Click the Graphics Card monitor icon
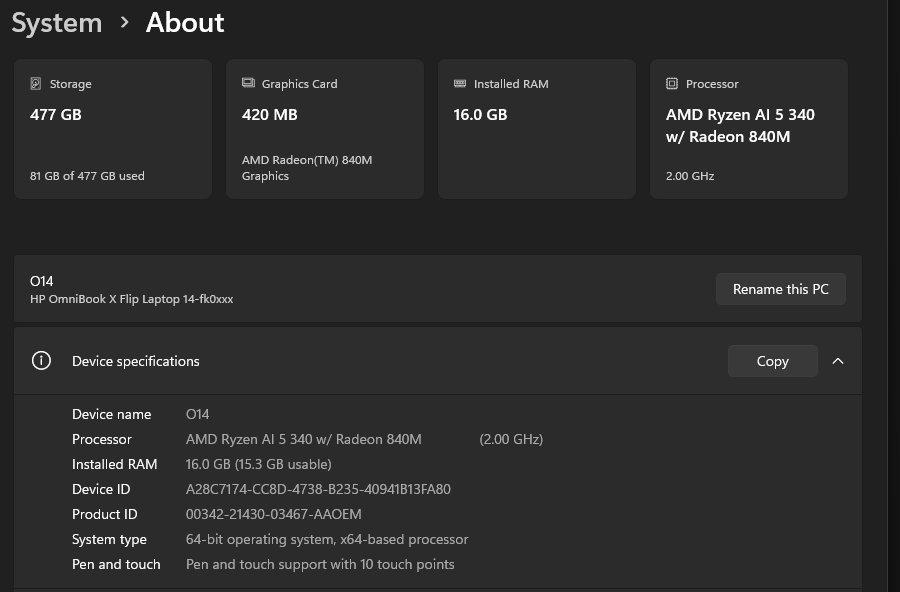The height and width of the screenshot is (592, 900). (248, 84)
